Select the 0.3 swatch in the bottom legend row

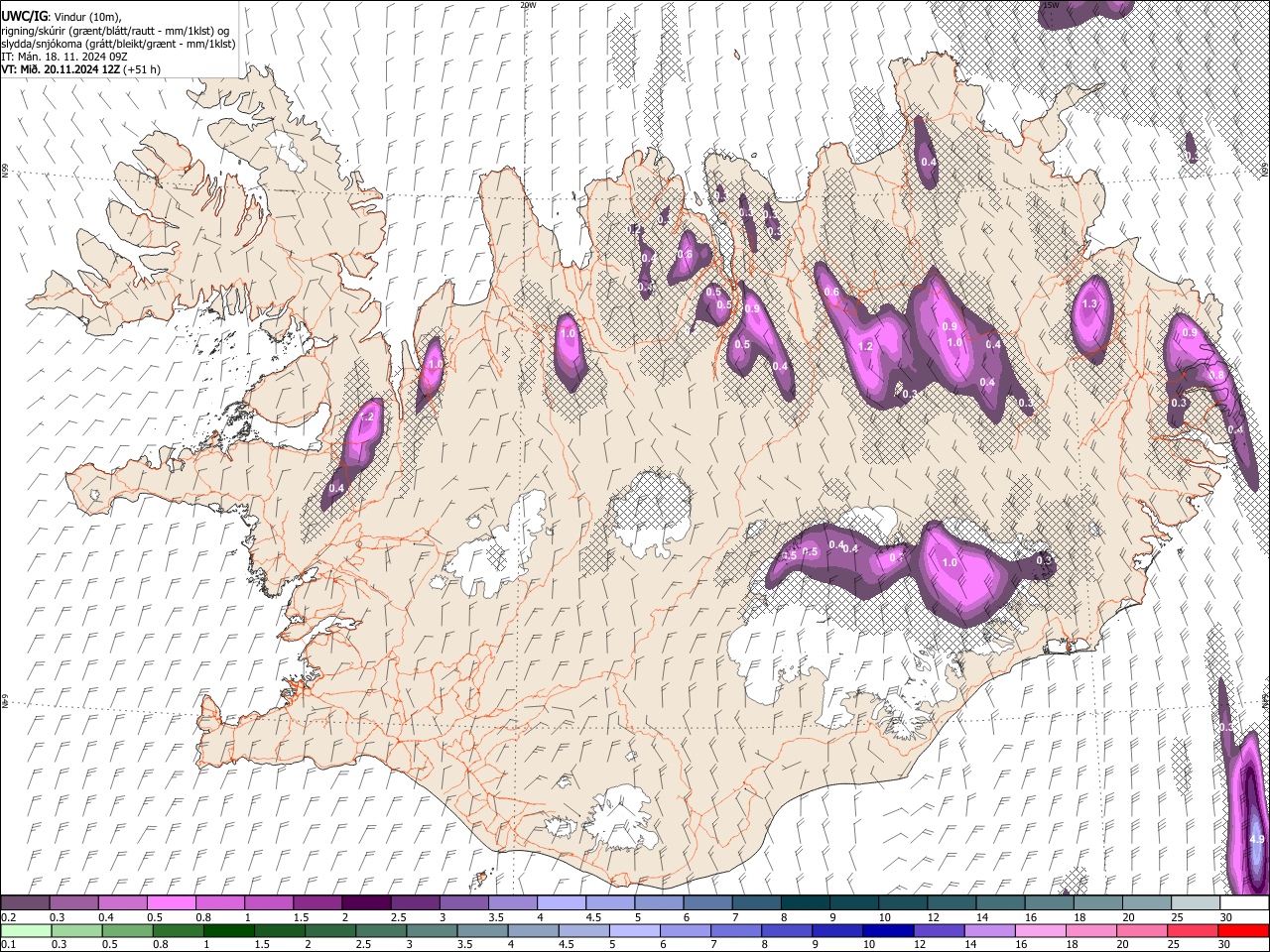[x=76, y=930]
